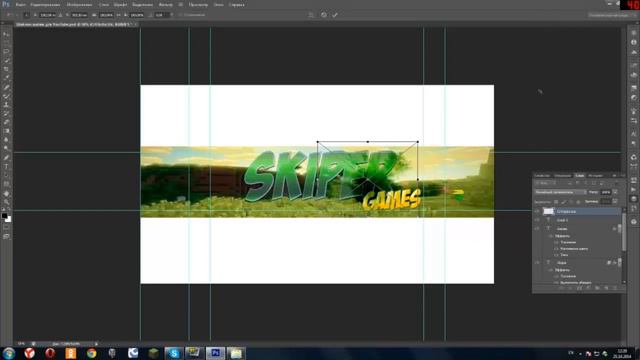
Task: Open the Файл menu
Action: pyautogui.click(x=20, y=4)
